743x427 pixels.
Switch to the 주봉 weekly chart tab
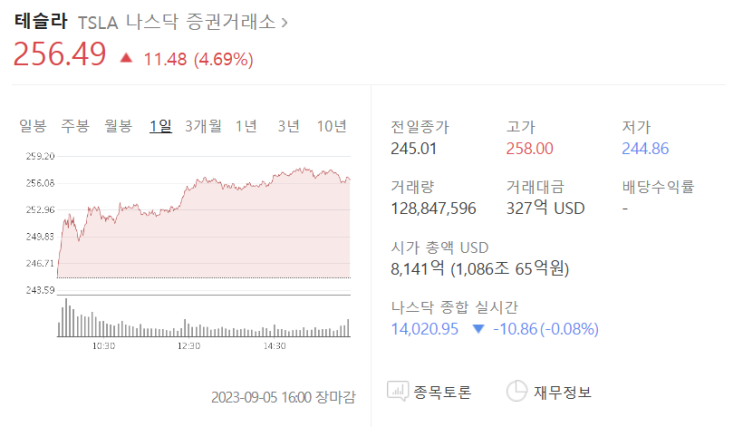[75, 125]
